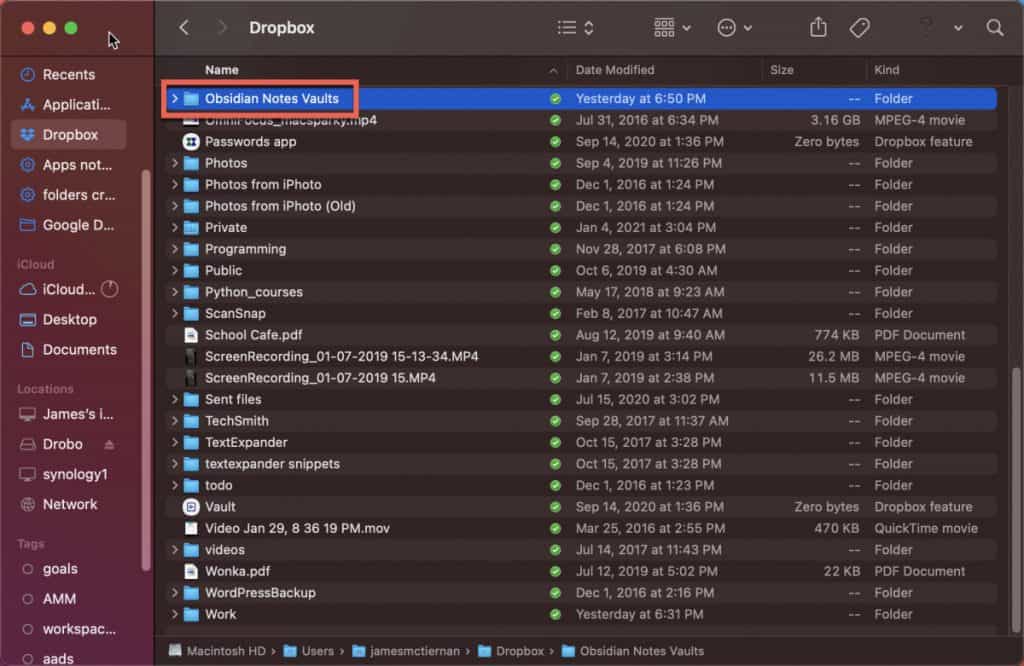Sort files by Size column
The height and width of the screenshot is (666, 1024).
point(782,70)
